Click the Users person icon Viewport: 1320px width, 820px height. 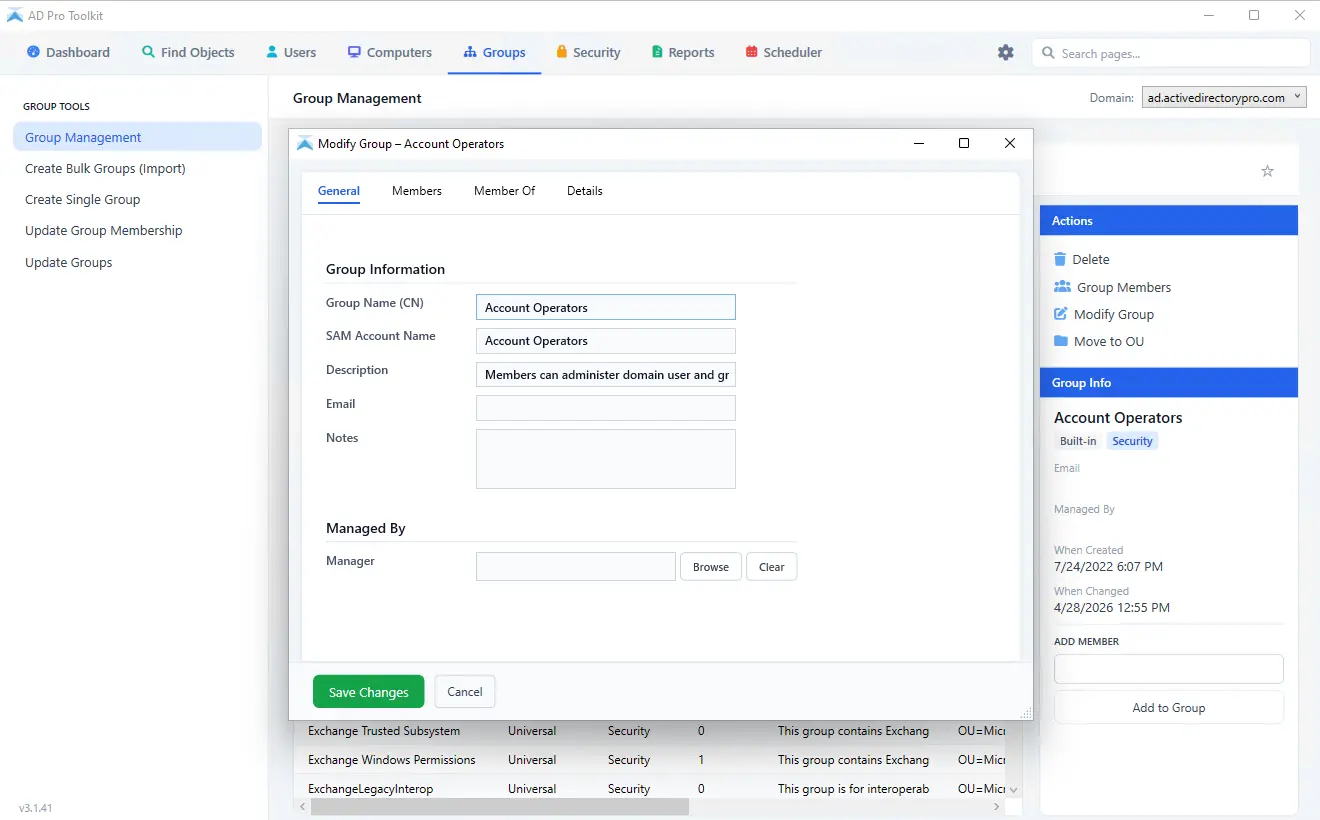[272, 52]
